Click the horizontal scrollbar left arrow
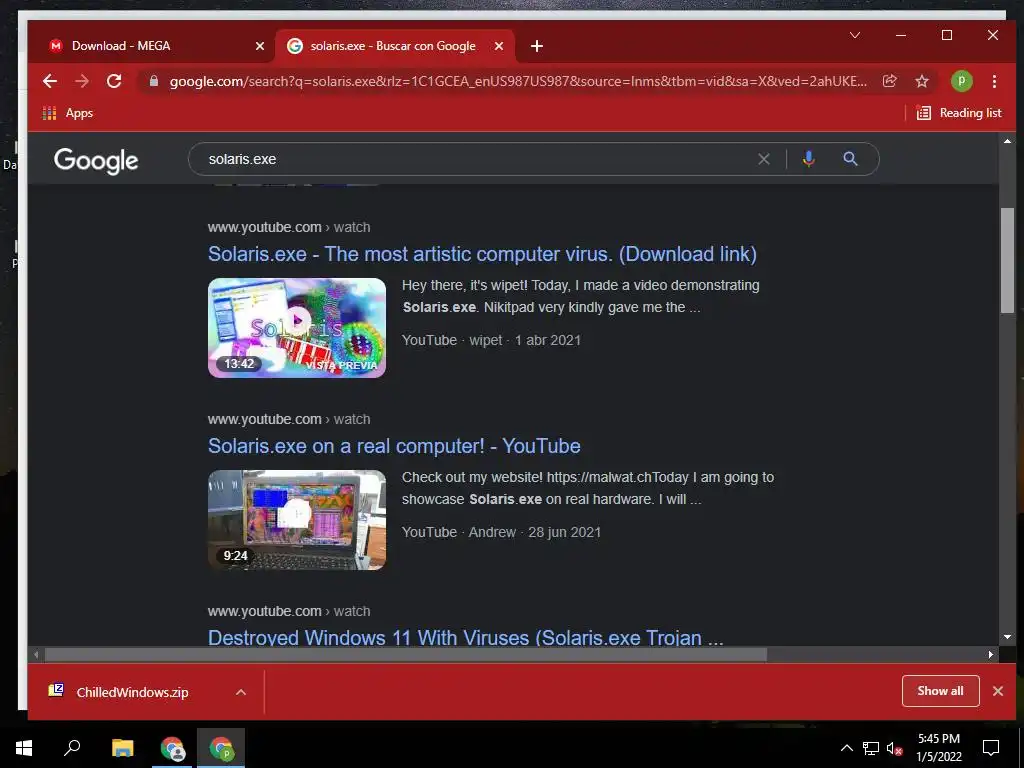Image resolution: width=1024 pixels, height=768 pixels. click(x=36, y=654)
